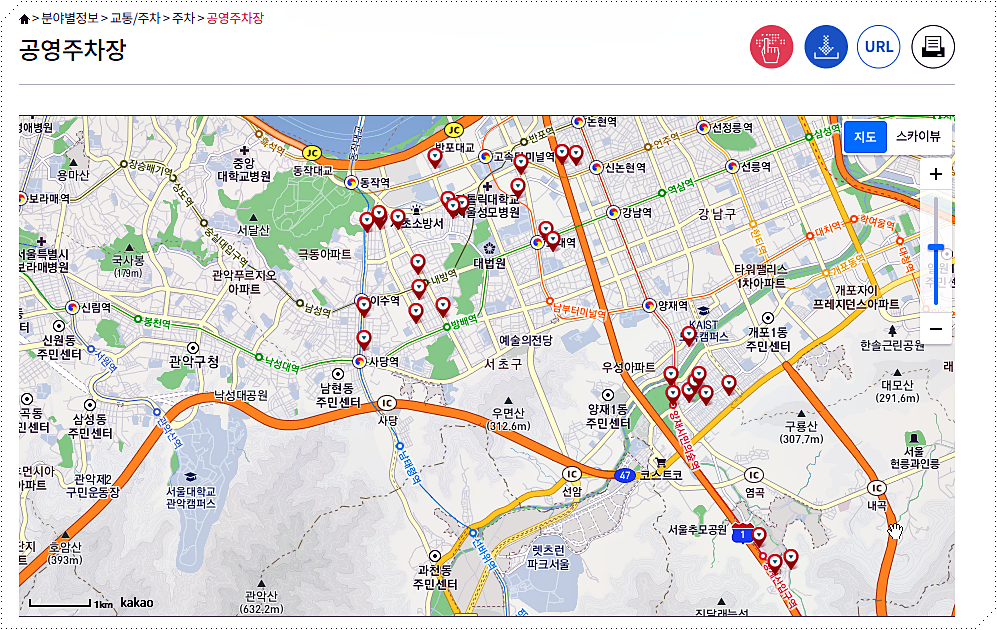This screenshot has height=630, width=997.
Task: Click 중앙대학교병원 label on map
Action: 244,170
